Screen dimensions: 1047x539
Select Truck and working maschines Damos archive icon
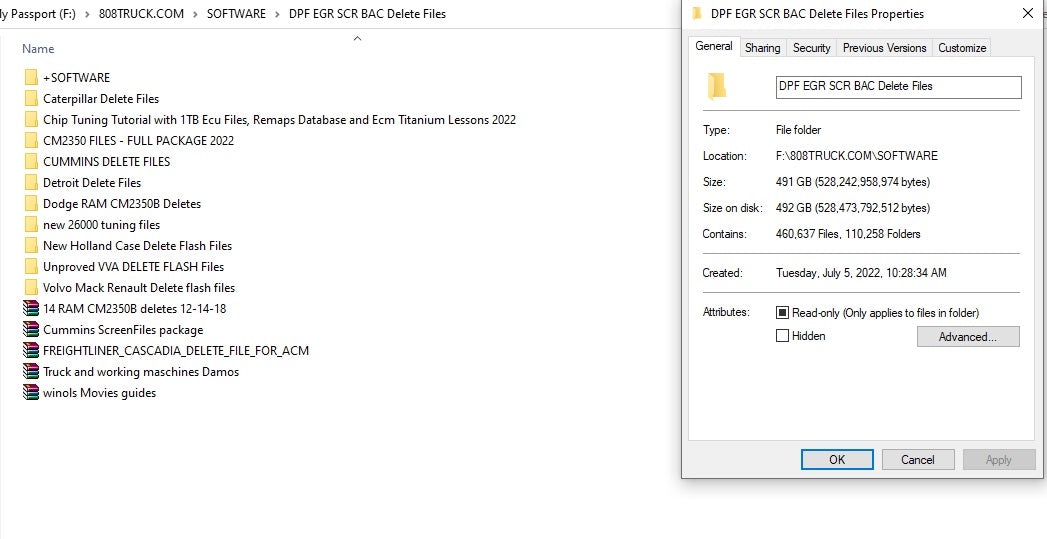[30, 372]
